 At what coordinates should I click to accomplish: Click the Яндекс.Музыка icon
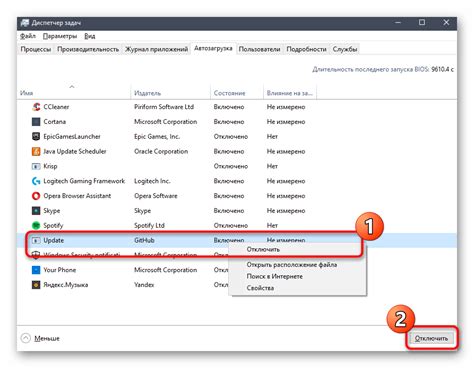pos(36,285)
